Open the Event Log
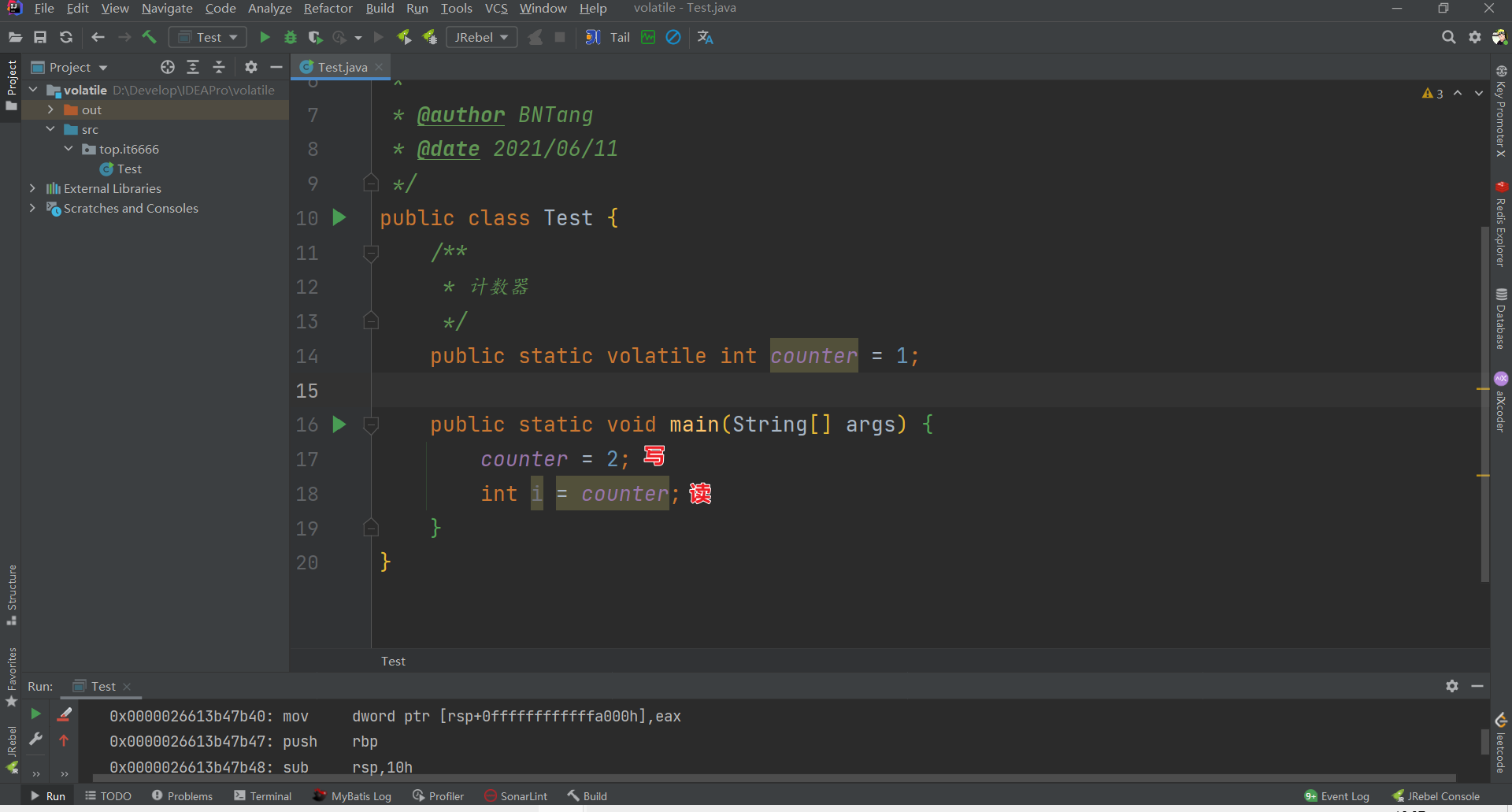 1337,796
